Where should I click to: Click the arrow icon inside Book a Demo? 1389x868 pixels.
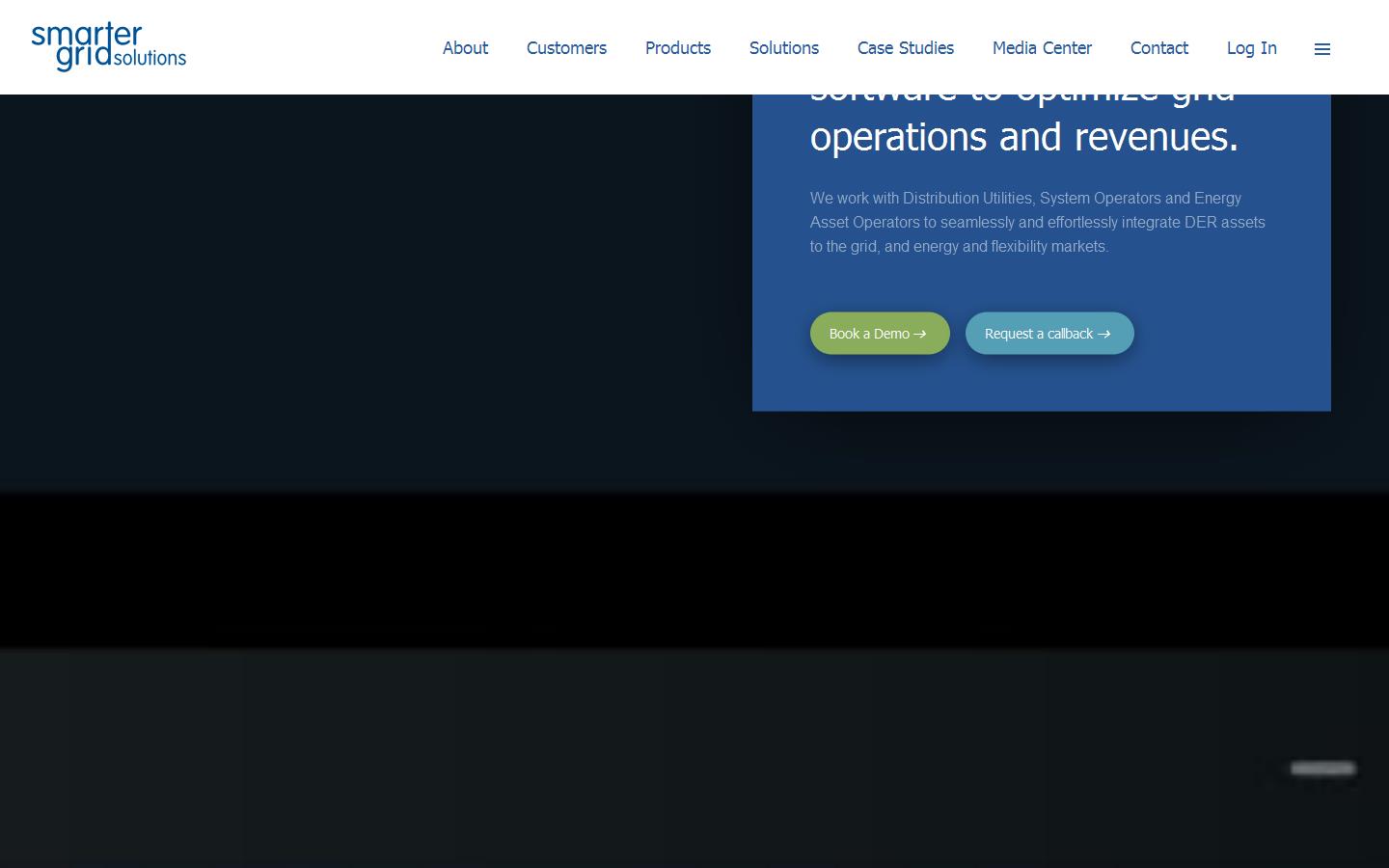(x=920, y=334)
